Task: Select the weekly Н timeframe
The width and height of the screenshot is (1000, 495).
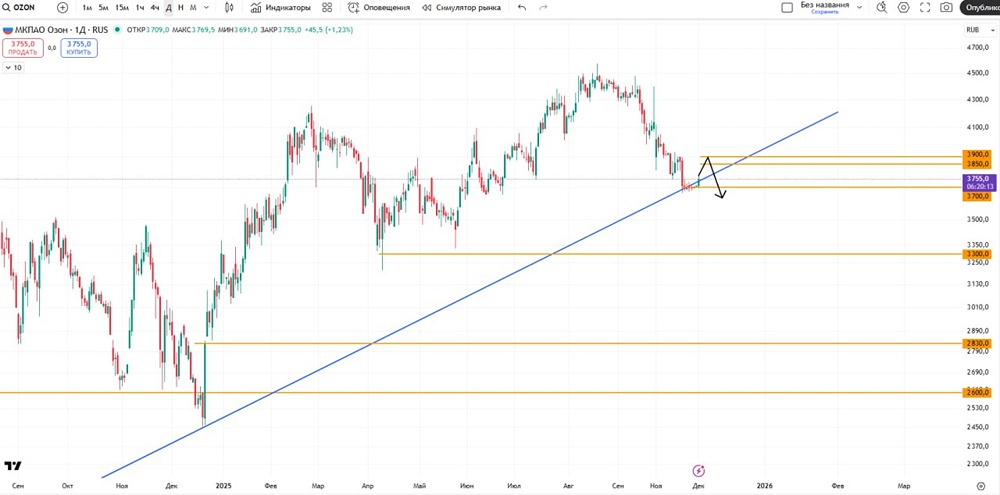Action: click(x=181, y=8)
